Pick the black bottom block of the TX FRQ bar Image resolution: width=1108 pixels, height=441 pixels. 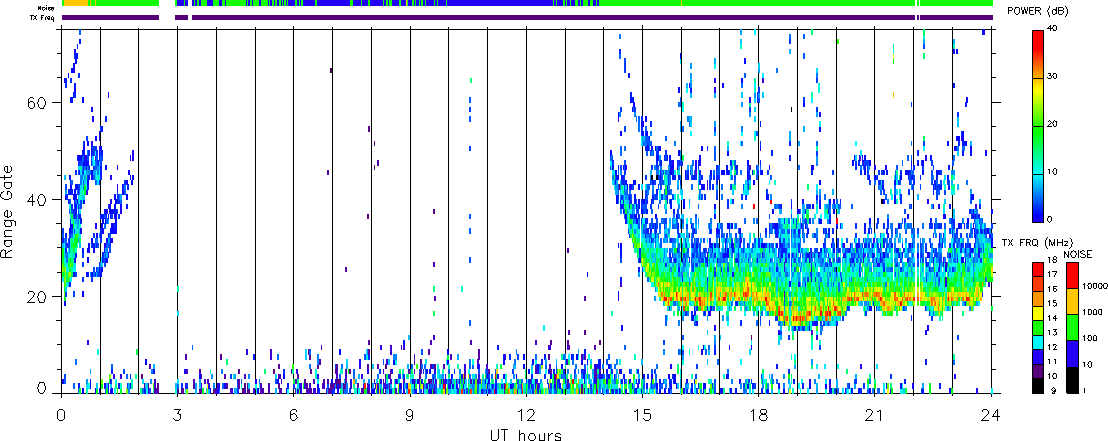[1038, 387]
